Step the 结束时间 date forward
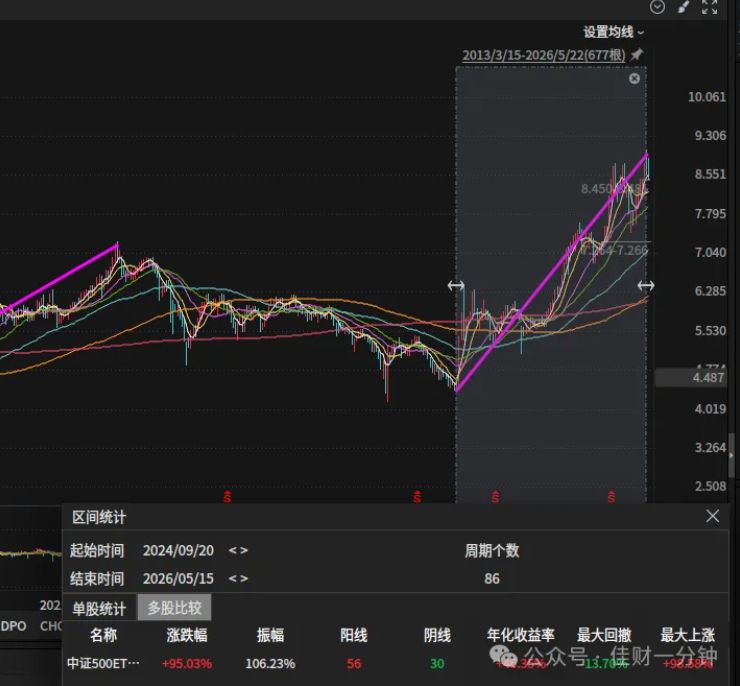This screenshot has height=686, width=740. (244, 578)
